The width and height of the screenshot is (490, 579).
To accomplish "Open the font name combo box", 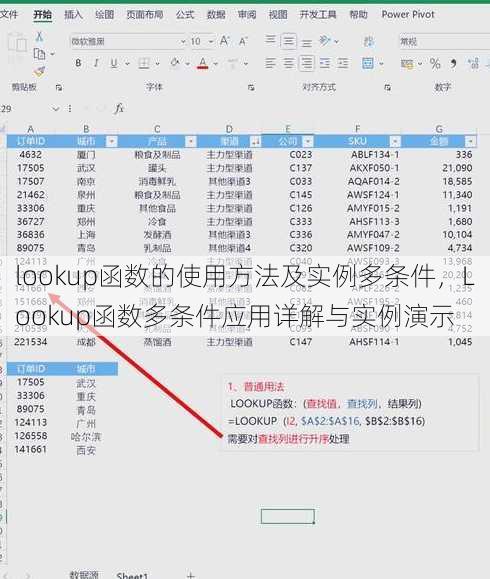I will pyautogui.click(x=129, y=41).
